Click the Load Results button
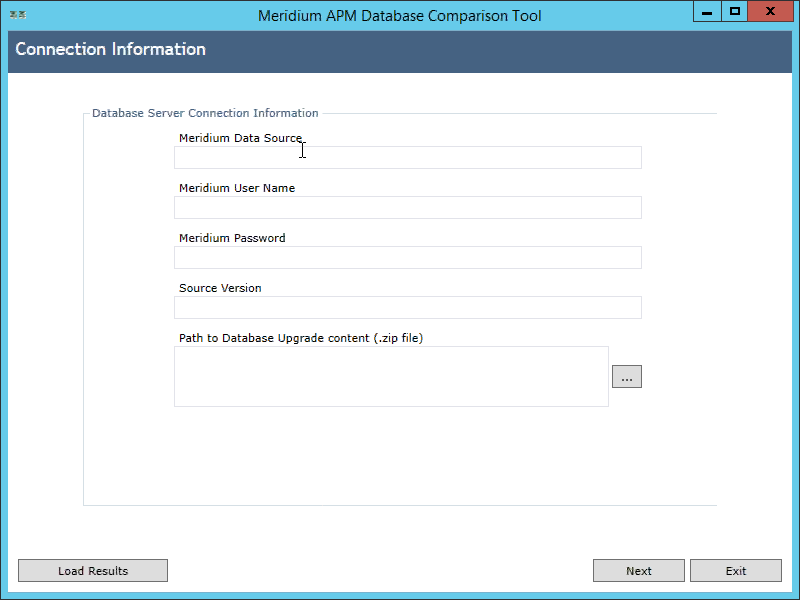Viewport: 800px width, 600px height. [x=93, y=570]
